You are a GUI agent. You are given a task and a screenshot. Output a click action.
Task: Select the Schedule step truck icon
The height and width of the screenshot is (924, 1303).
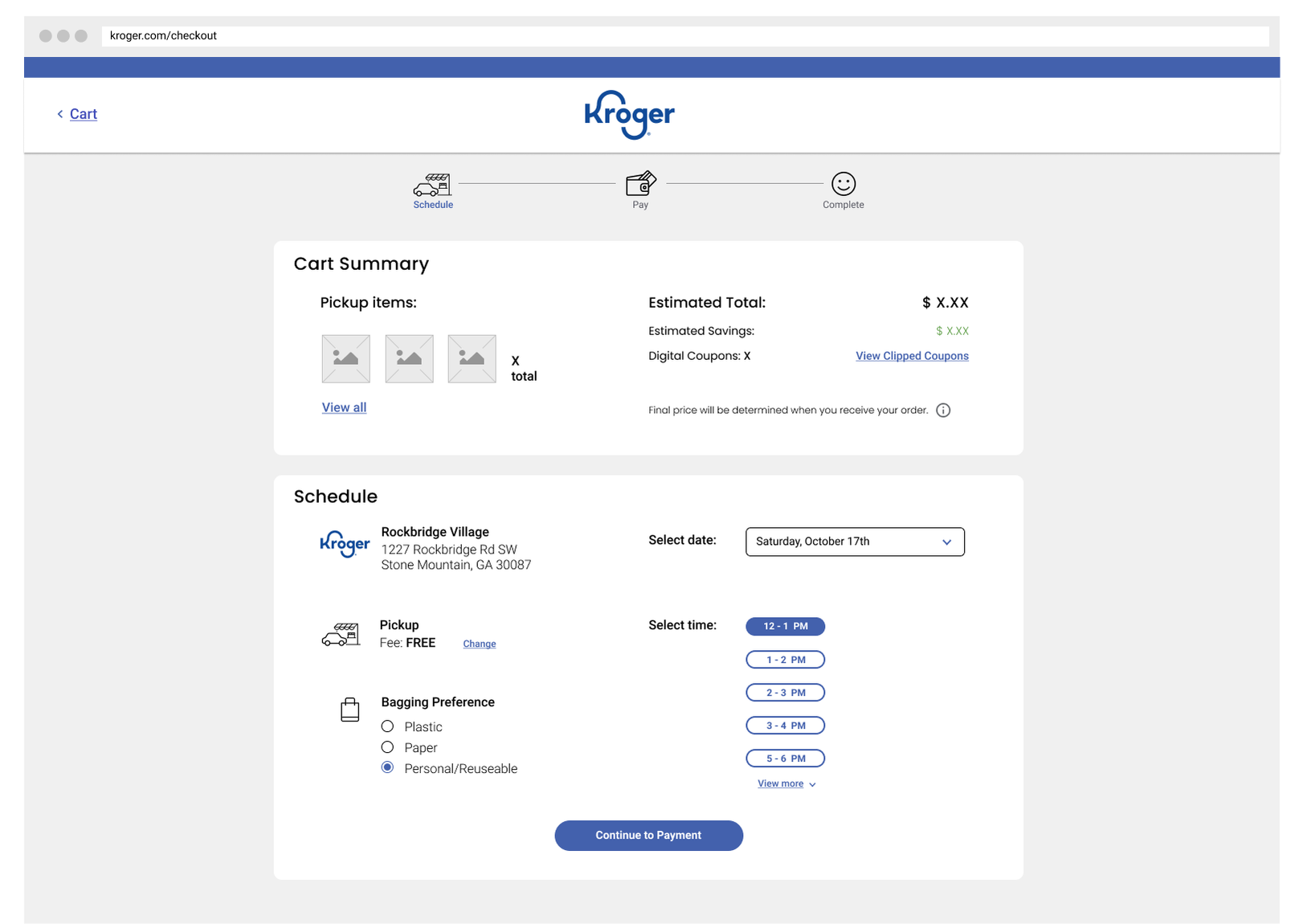(x=432, y=185)
